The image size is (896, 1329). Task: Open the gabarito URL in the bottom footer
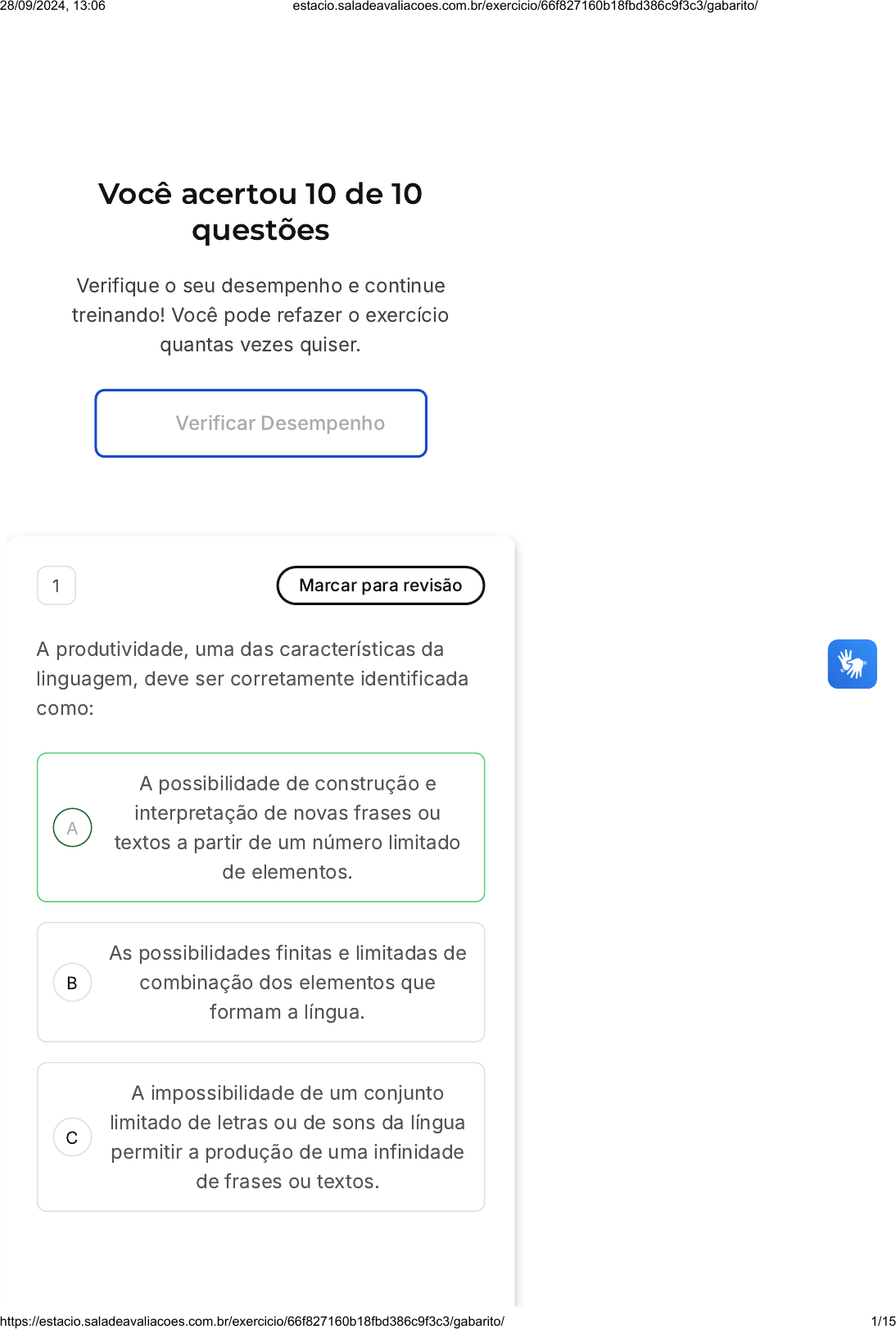[252, 1321]
